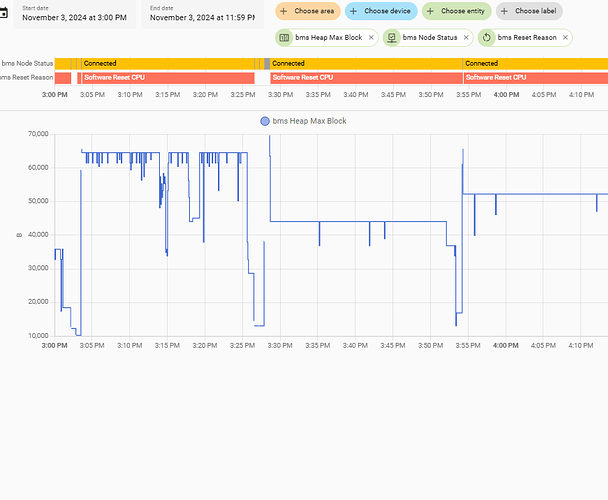The height and width of the screenshot is (500, 608).
Task: Click the Choose label button
Action: pos(529,11)
